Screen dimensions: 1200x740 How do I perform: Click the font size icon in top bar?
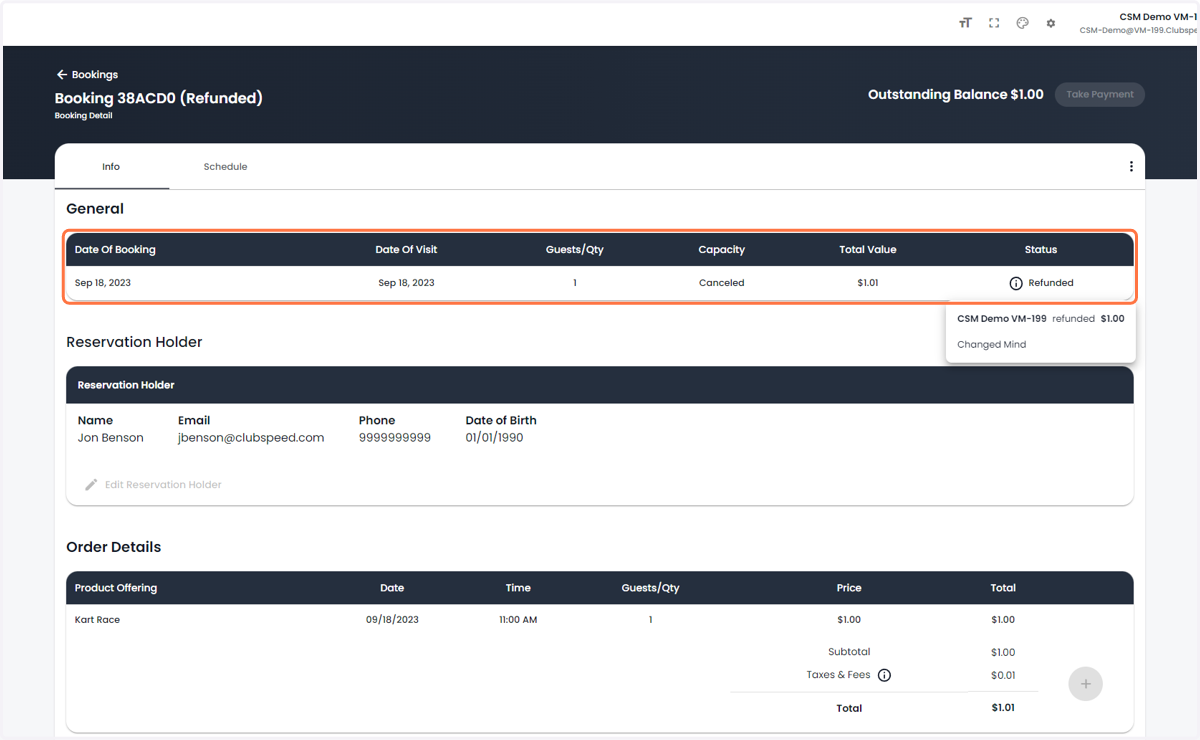965,23
